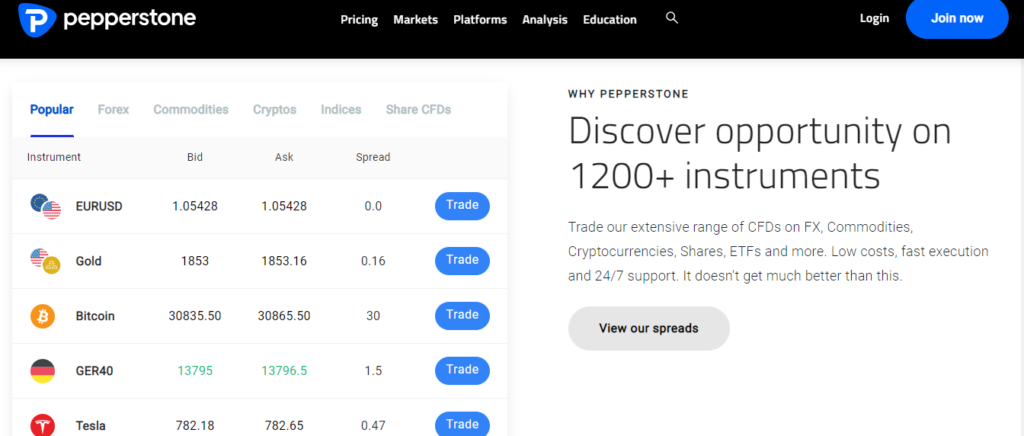Click the GER40 bid value 13795
Screen dimensions: 1024x436
click(195, 371)
